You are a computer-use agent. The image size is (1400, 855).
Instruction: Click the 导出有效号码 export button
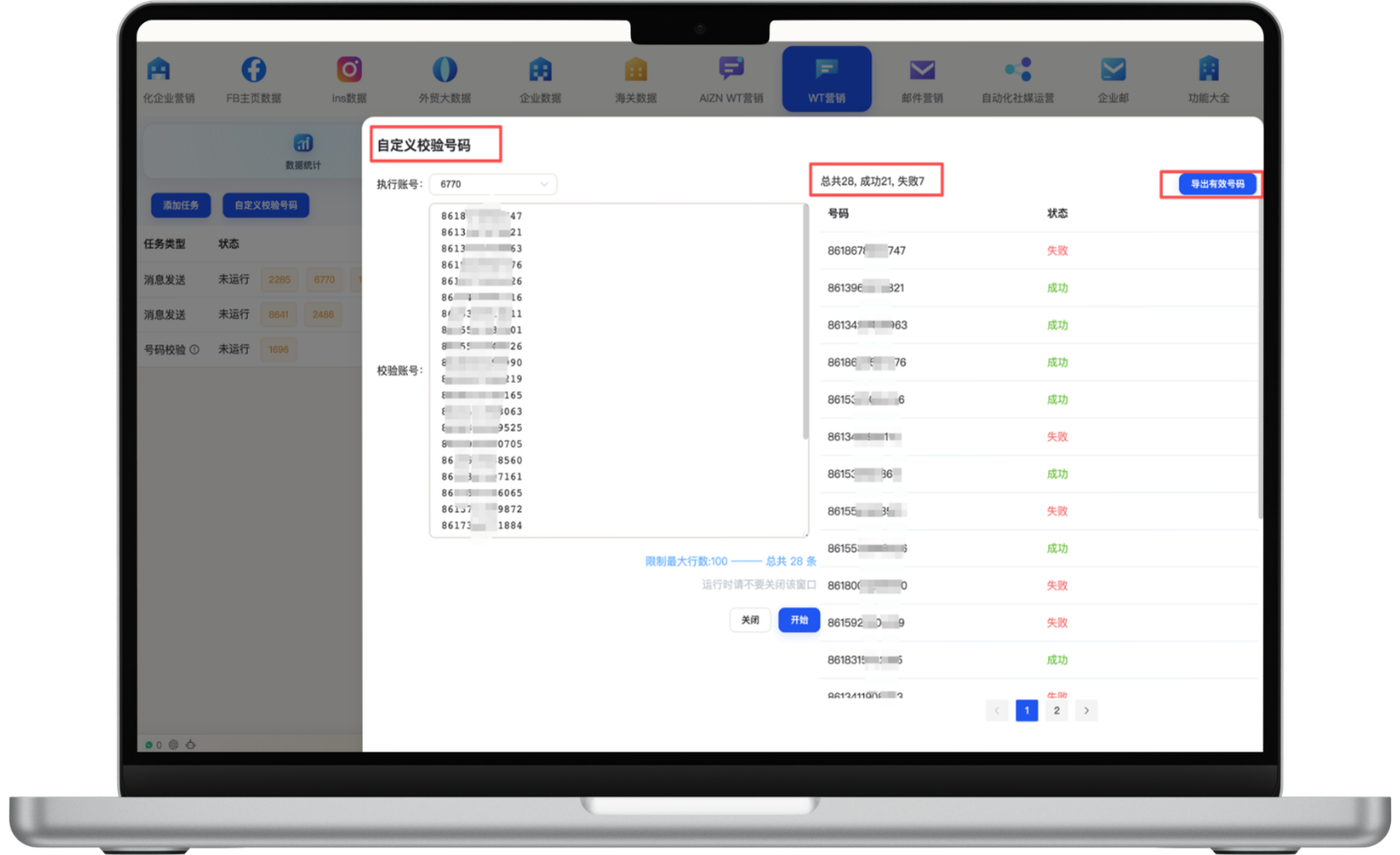(x=1217, y=184)
